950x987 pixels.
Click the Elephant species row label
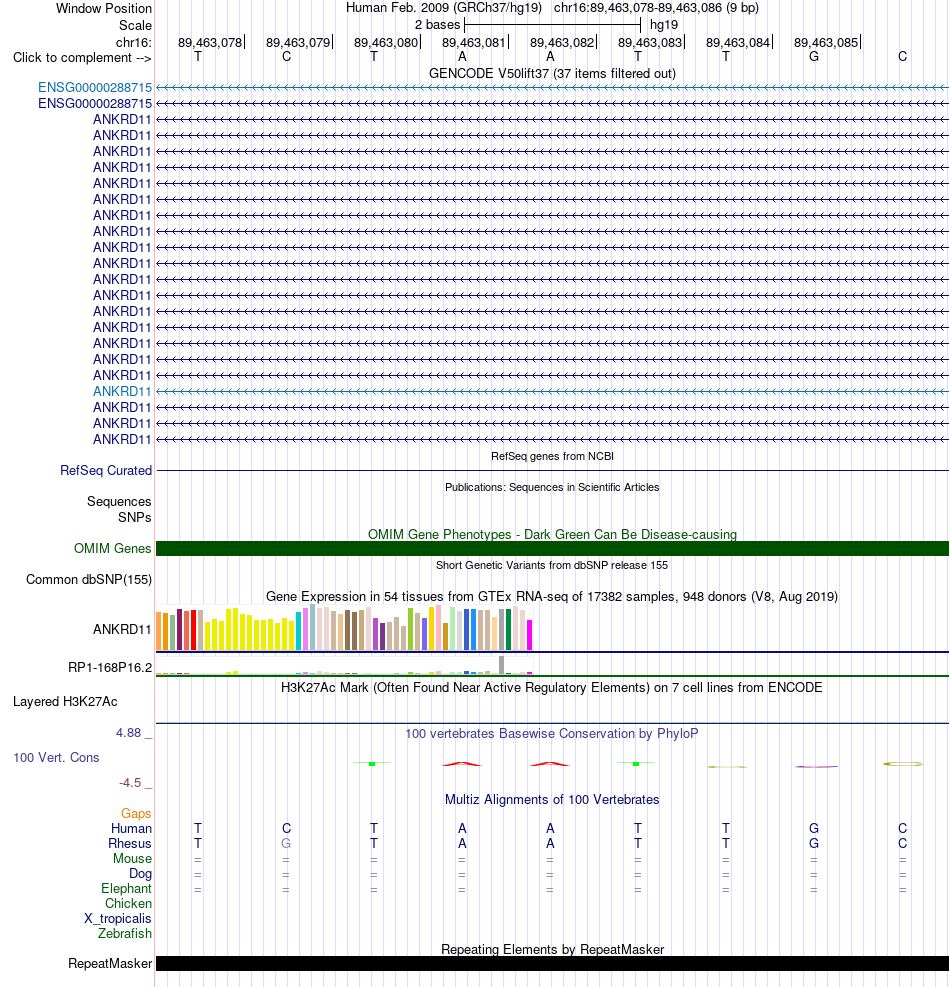127,889
